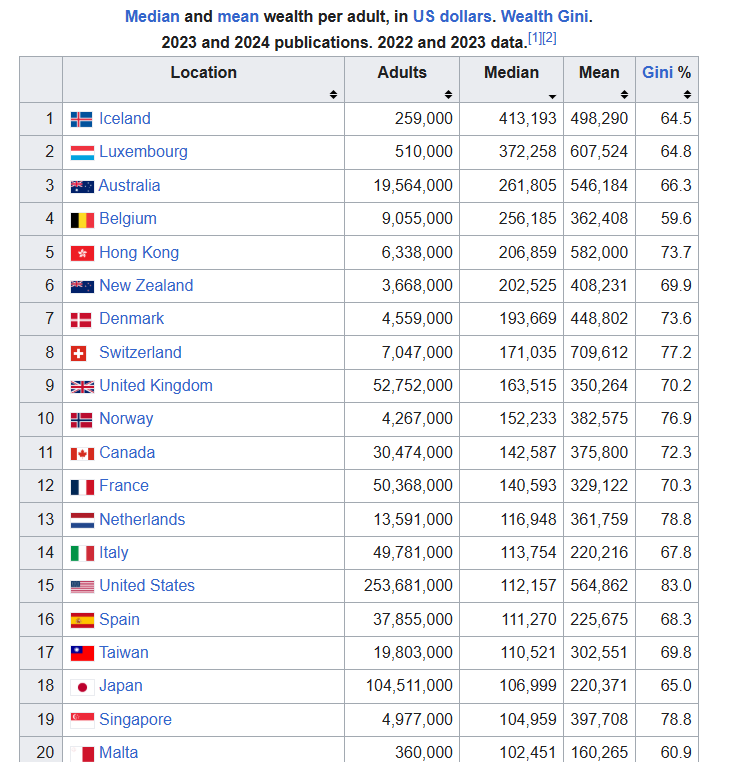Click the Switzerland flag icon
Viewport: 736px width, 762px height.
pyautogui.click(x=78, y=353)
